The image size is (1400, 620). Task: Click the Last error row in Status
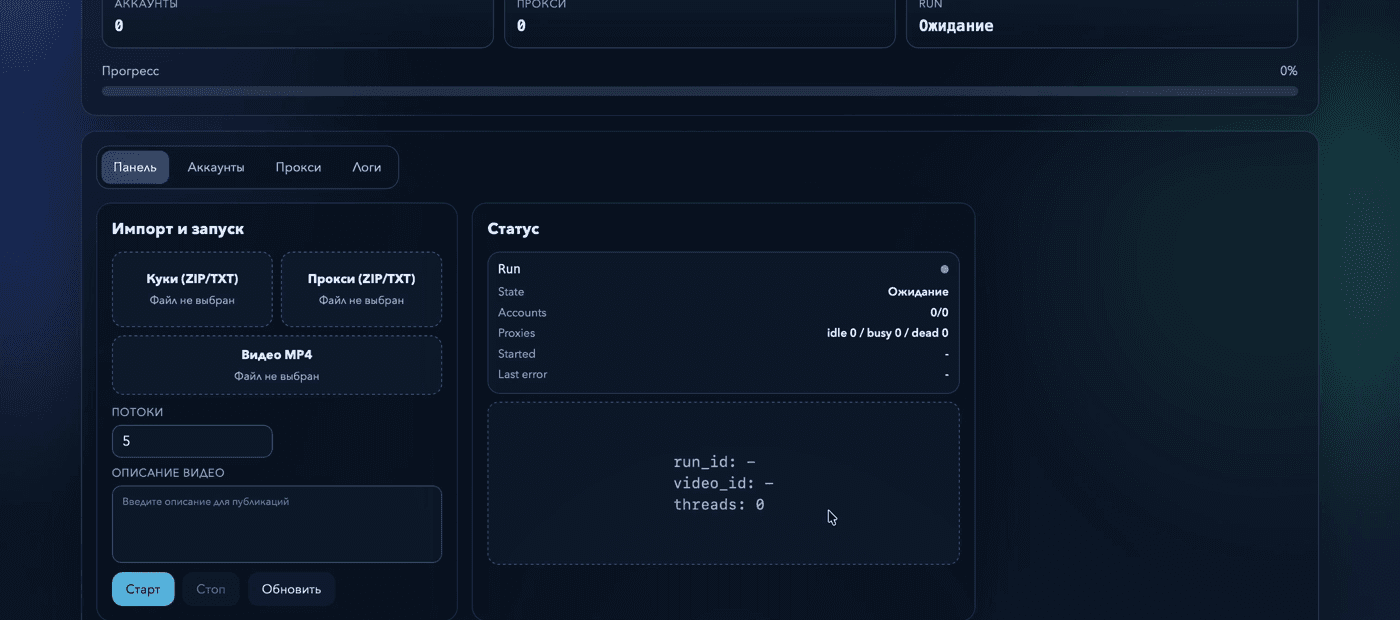(723, 374)
